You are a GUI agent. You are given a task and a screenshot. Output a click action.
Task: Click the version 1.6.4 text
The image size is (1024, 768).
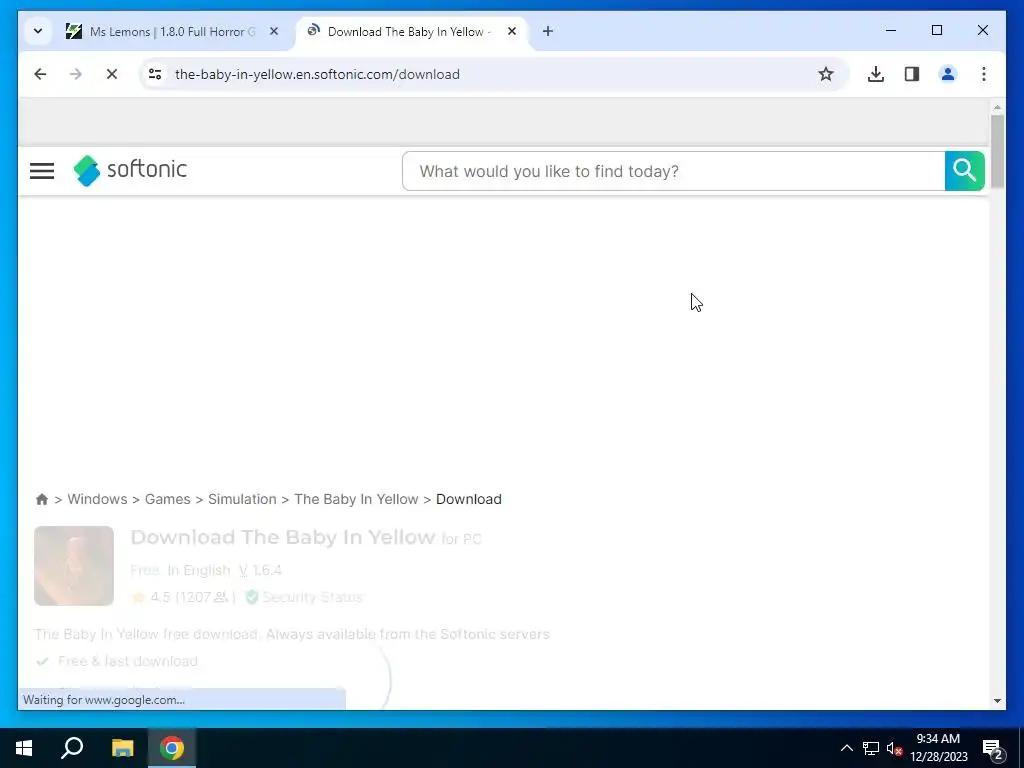pos(261,570)
